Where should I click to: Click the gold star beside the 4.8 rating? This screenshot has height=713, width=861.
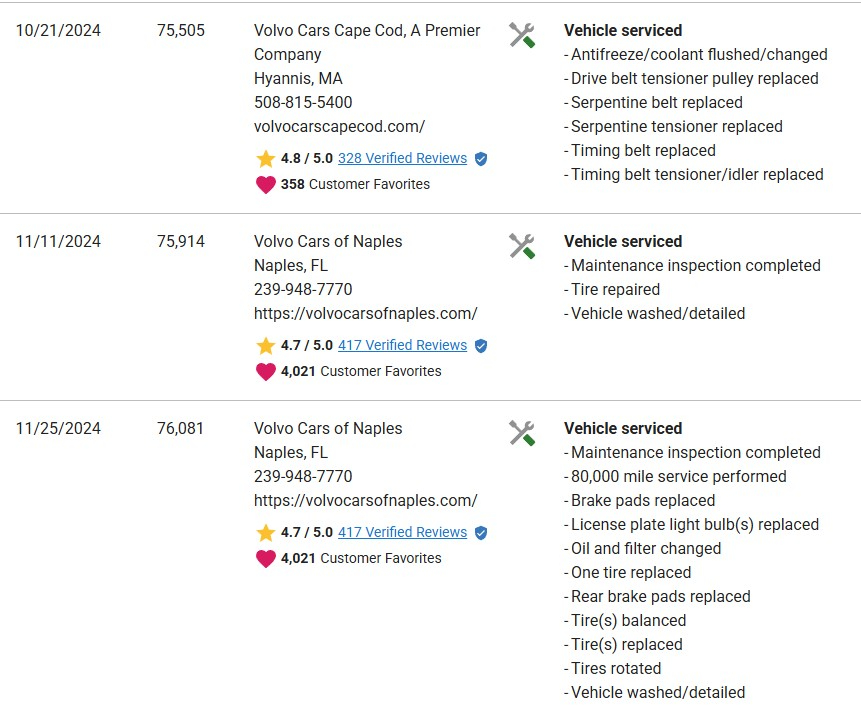tap(265, 159)
